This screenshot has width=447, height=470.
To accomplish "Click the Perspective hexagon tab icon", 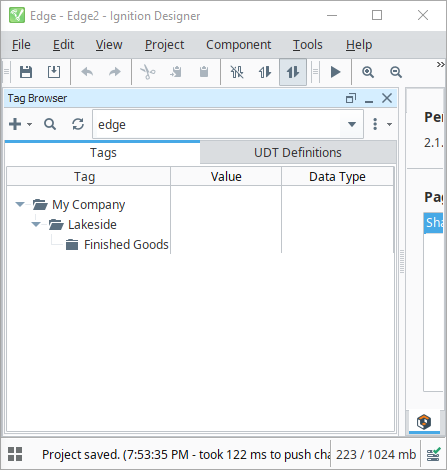I will [x=424, y=422].
